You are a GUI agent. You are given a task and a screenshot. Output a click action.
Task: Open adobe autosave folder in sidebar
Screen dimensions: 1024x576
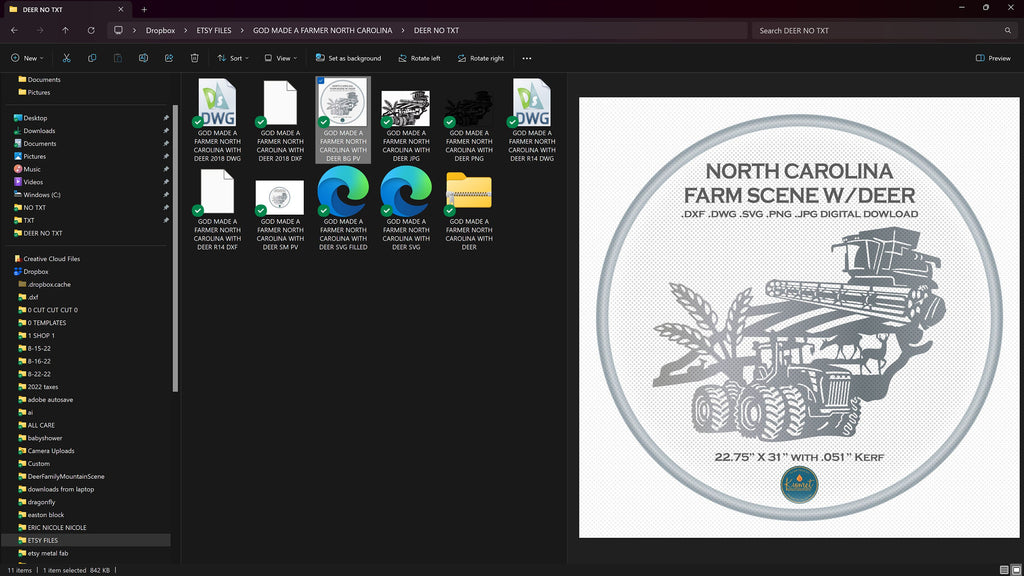[50, 400]
